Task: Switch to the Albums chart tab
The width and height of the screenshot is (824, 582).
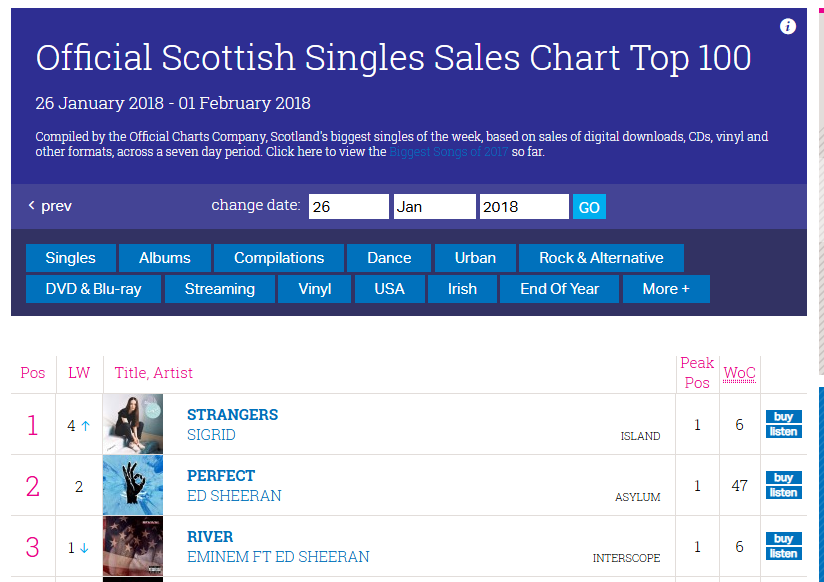Action: click(x=164, y=258)
